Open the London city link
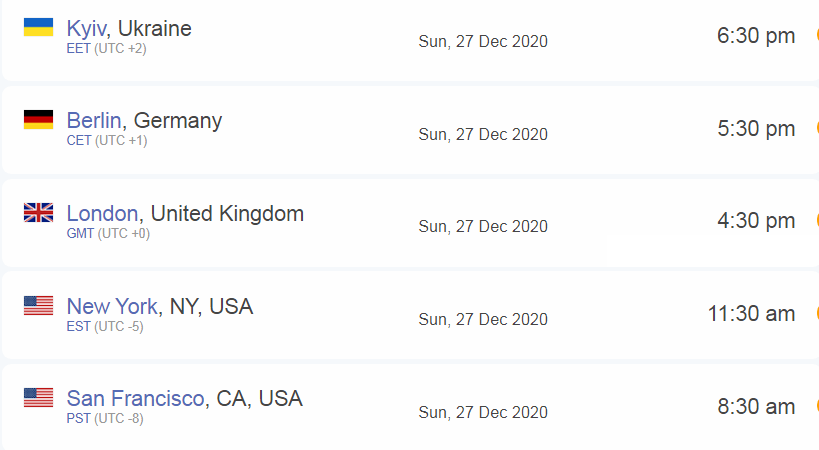 pos(102,214)
